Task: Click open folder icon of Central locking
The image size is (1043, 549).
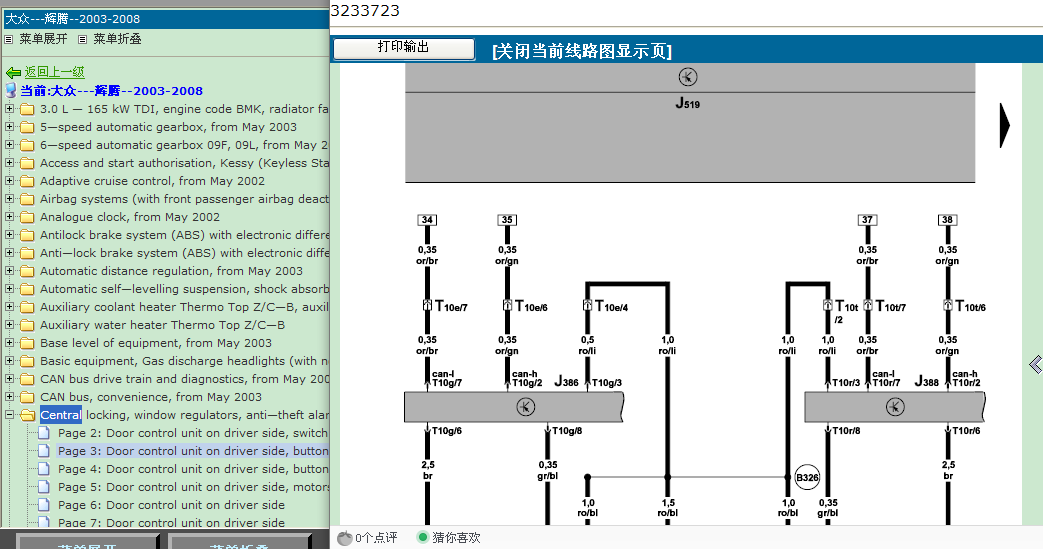Action: 28,415
